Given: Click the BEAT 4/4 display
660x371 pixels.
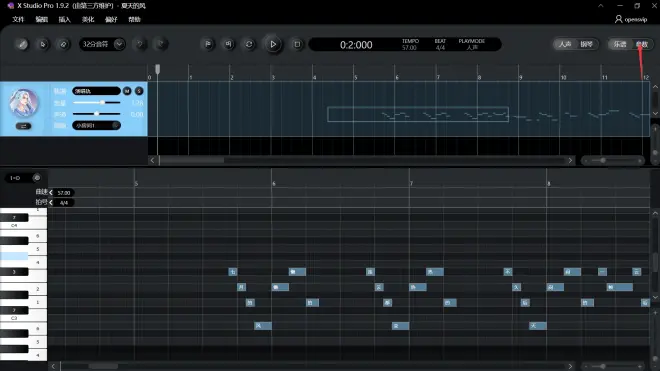Looking at the screenshot, I should (440, 44).
